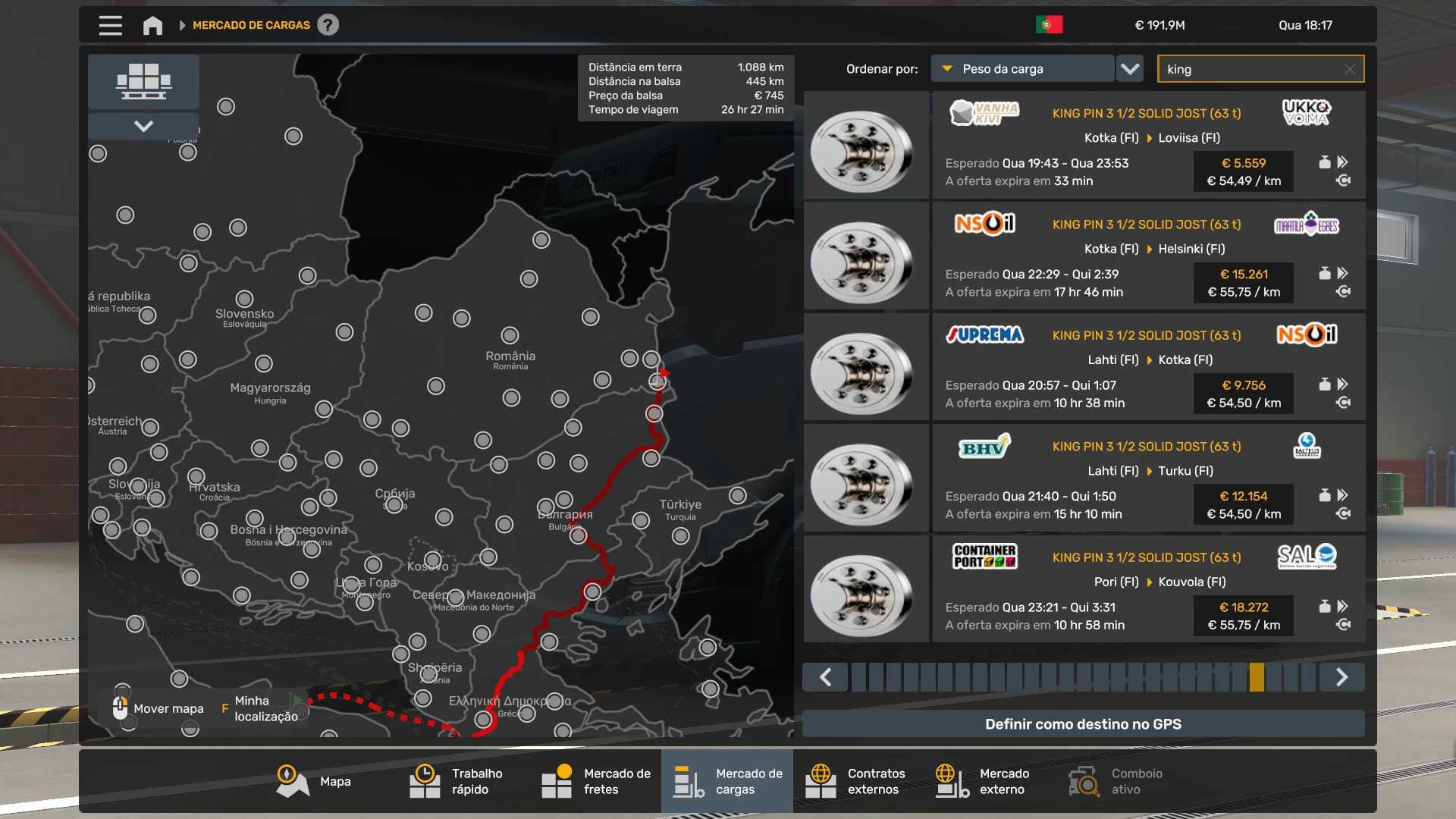Screen dimensions: 1456x819
Task: Go to previous page of offers
Action: (x=826, y=677)
